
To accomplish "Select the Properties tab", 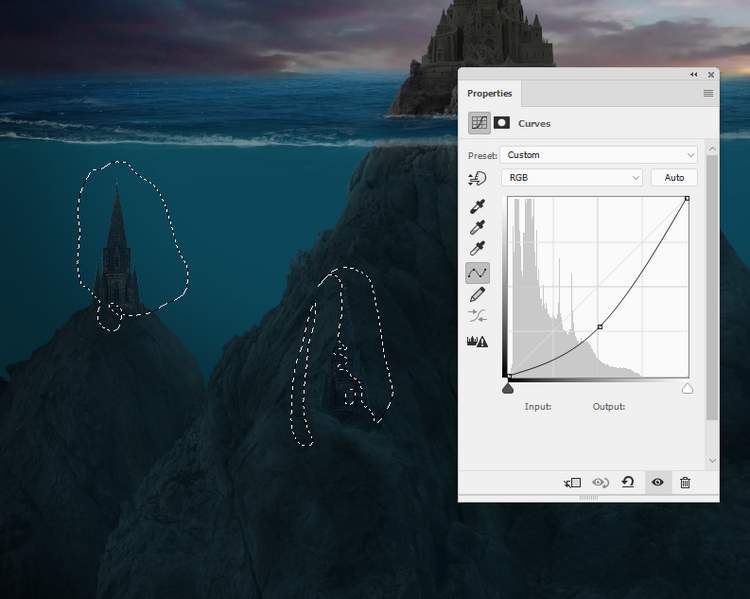I will 489,93.
